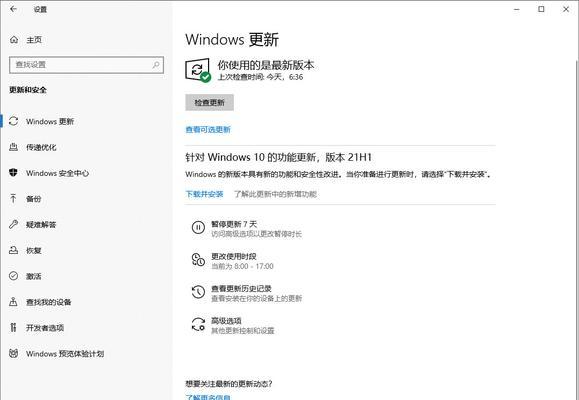
Task: Focus the 查找设置 search field
Action: click(86, 65)
